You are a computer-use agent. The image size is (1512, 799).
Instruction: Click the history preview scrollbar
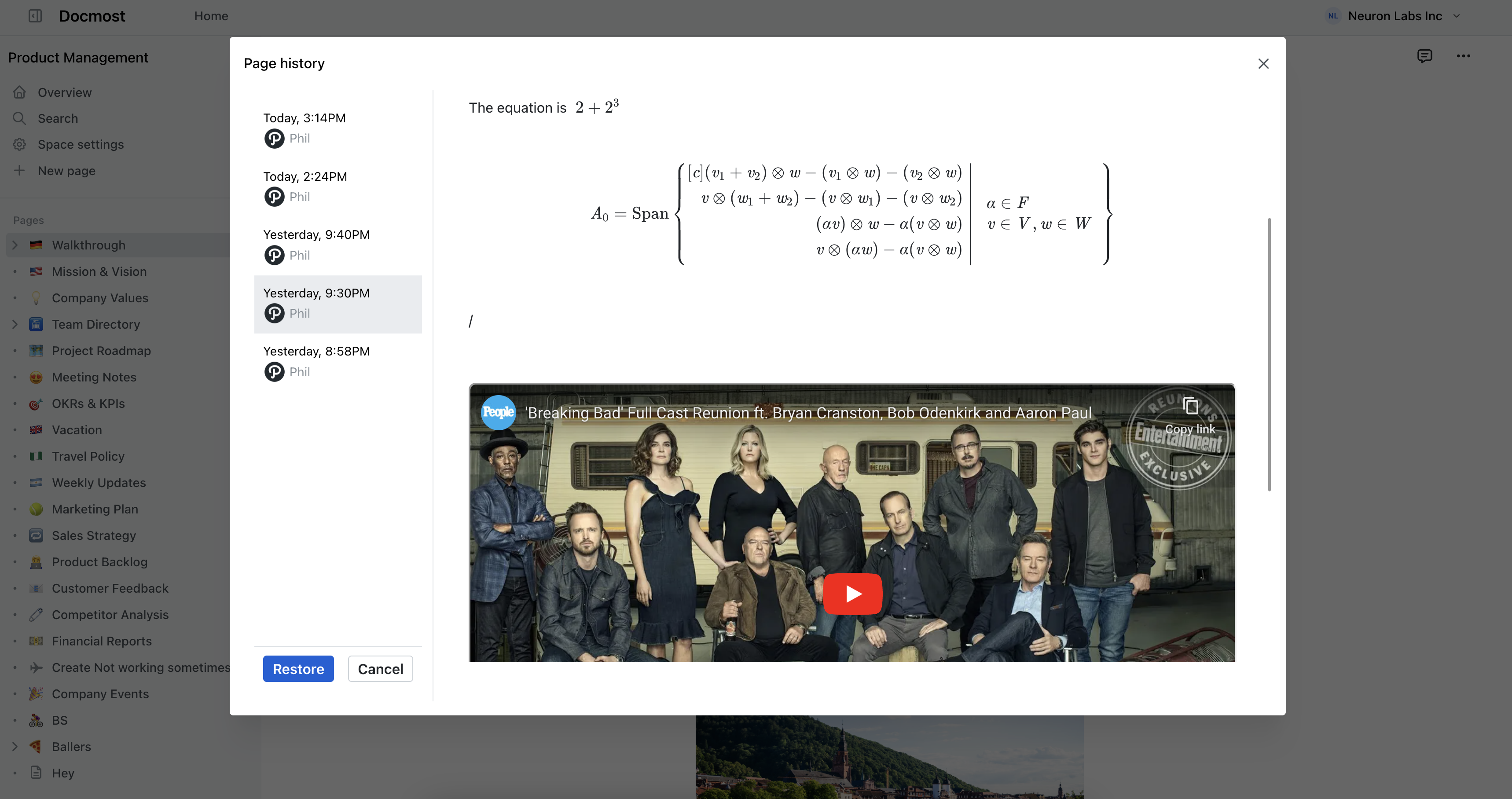pyautogui.click(x=1269, y=355)
